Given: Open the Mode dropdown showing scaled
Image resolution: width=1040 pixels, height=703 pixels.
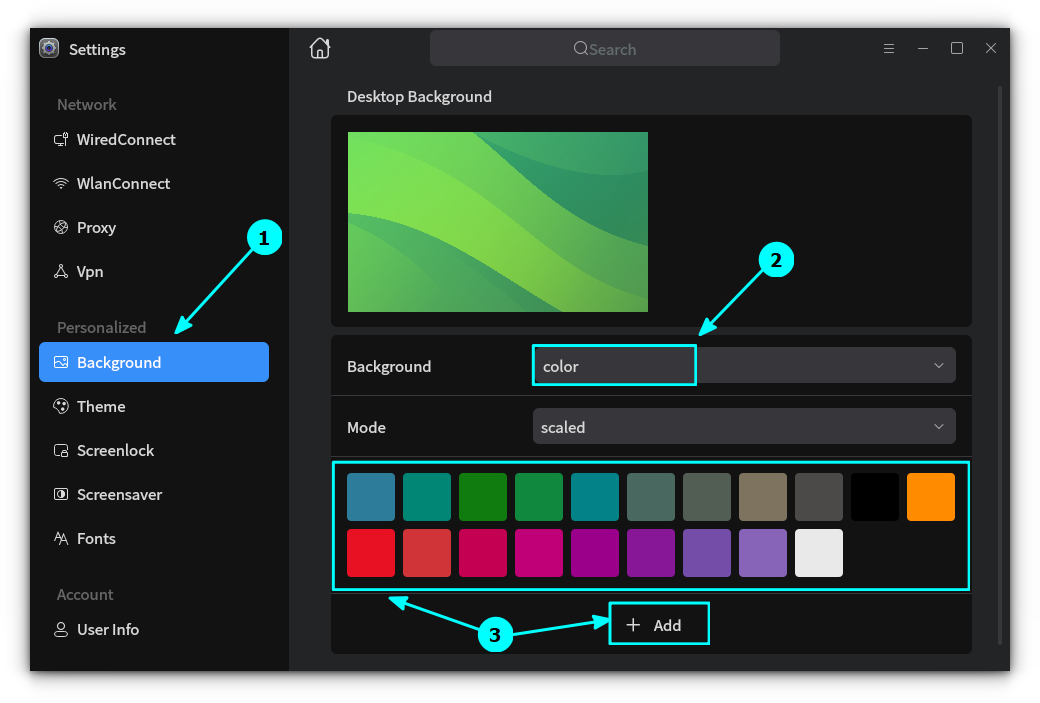Looking at the screenshot, I should point(744,426).
